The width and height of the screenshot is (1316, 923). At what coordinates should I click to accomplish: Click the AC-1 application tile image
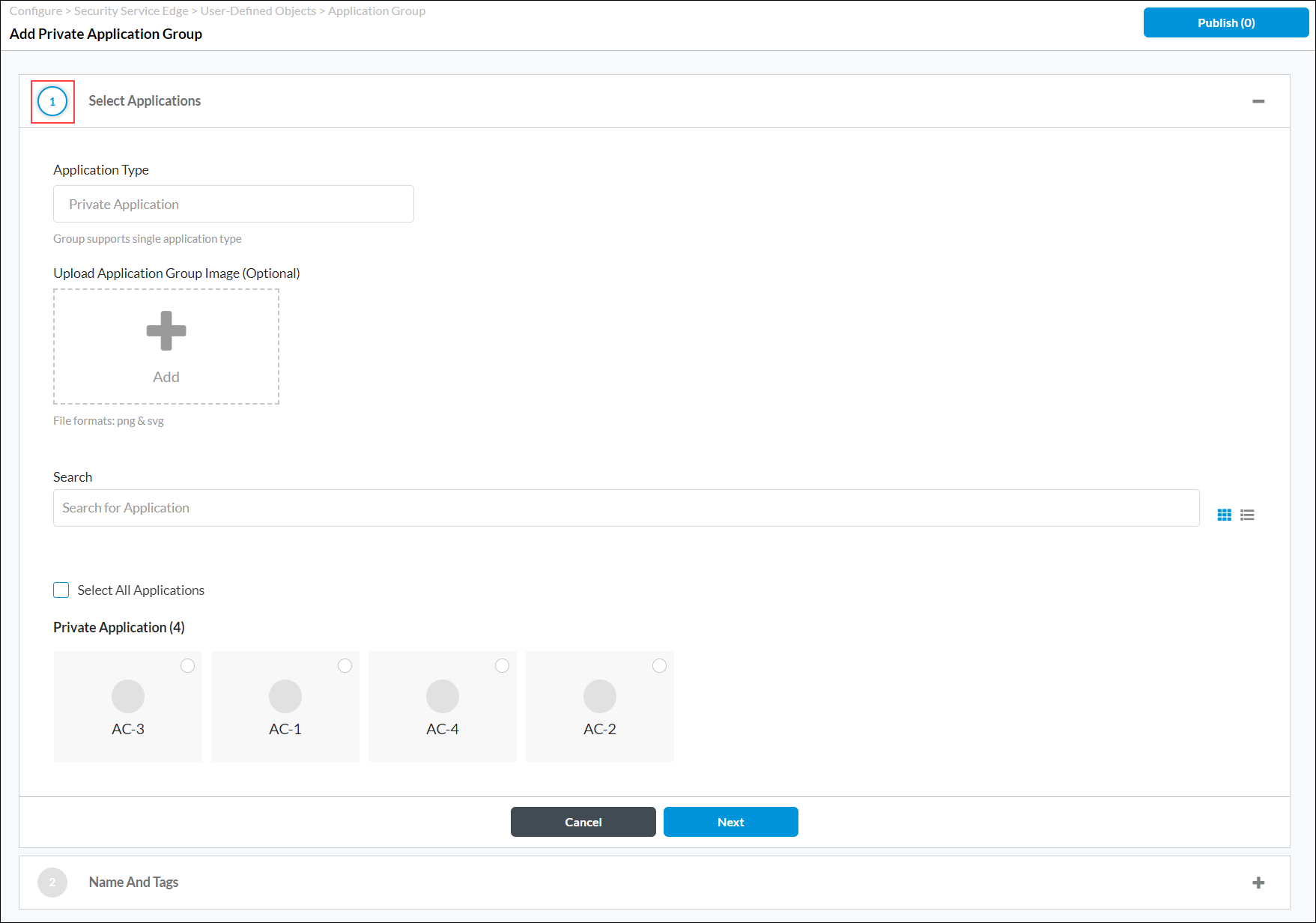pyautogui.click(x=285, y=695)
